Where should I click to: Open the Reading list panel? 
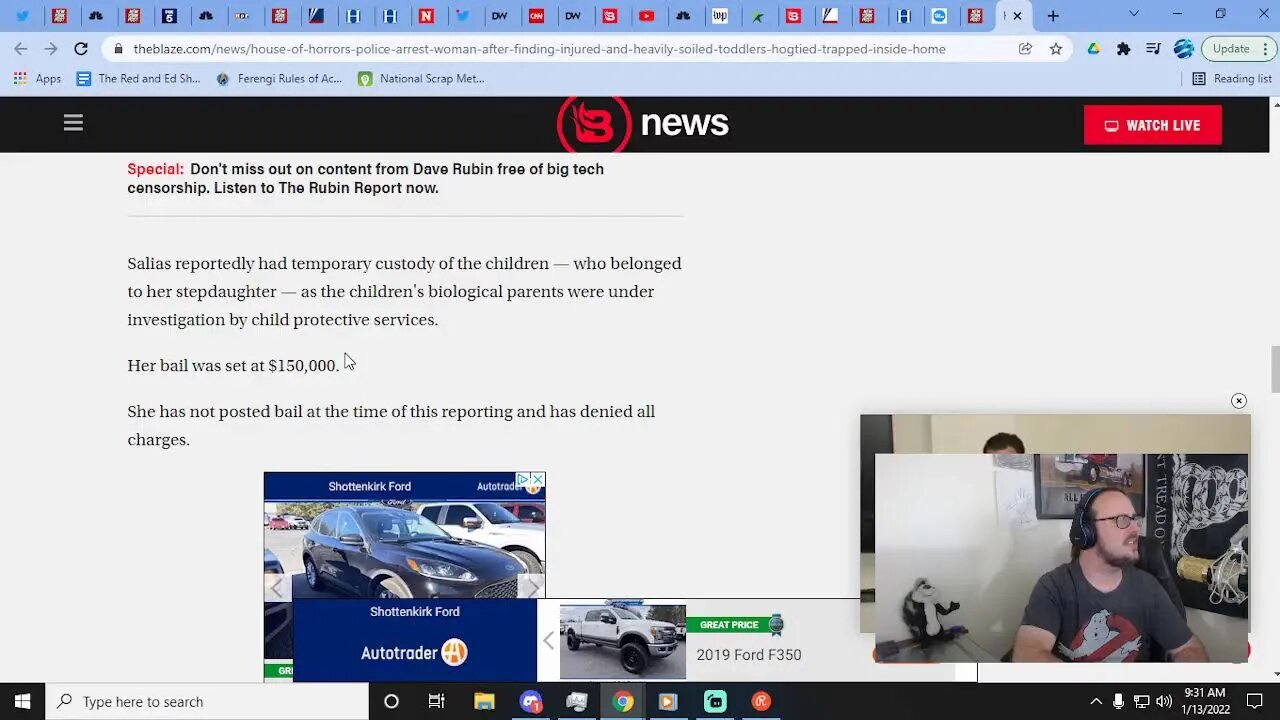pyautogui.click(x=1231, y=79)
